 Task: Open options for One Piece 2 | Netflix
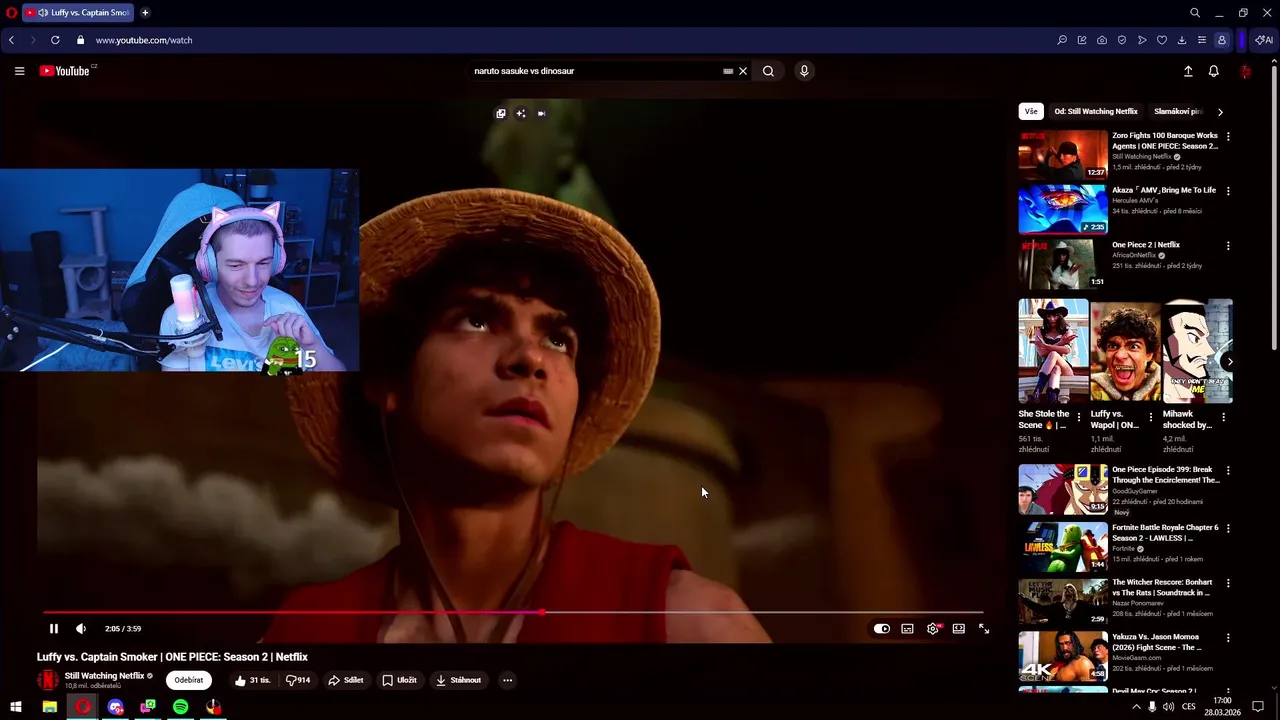point(1228,246)
